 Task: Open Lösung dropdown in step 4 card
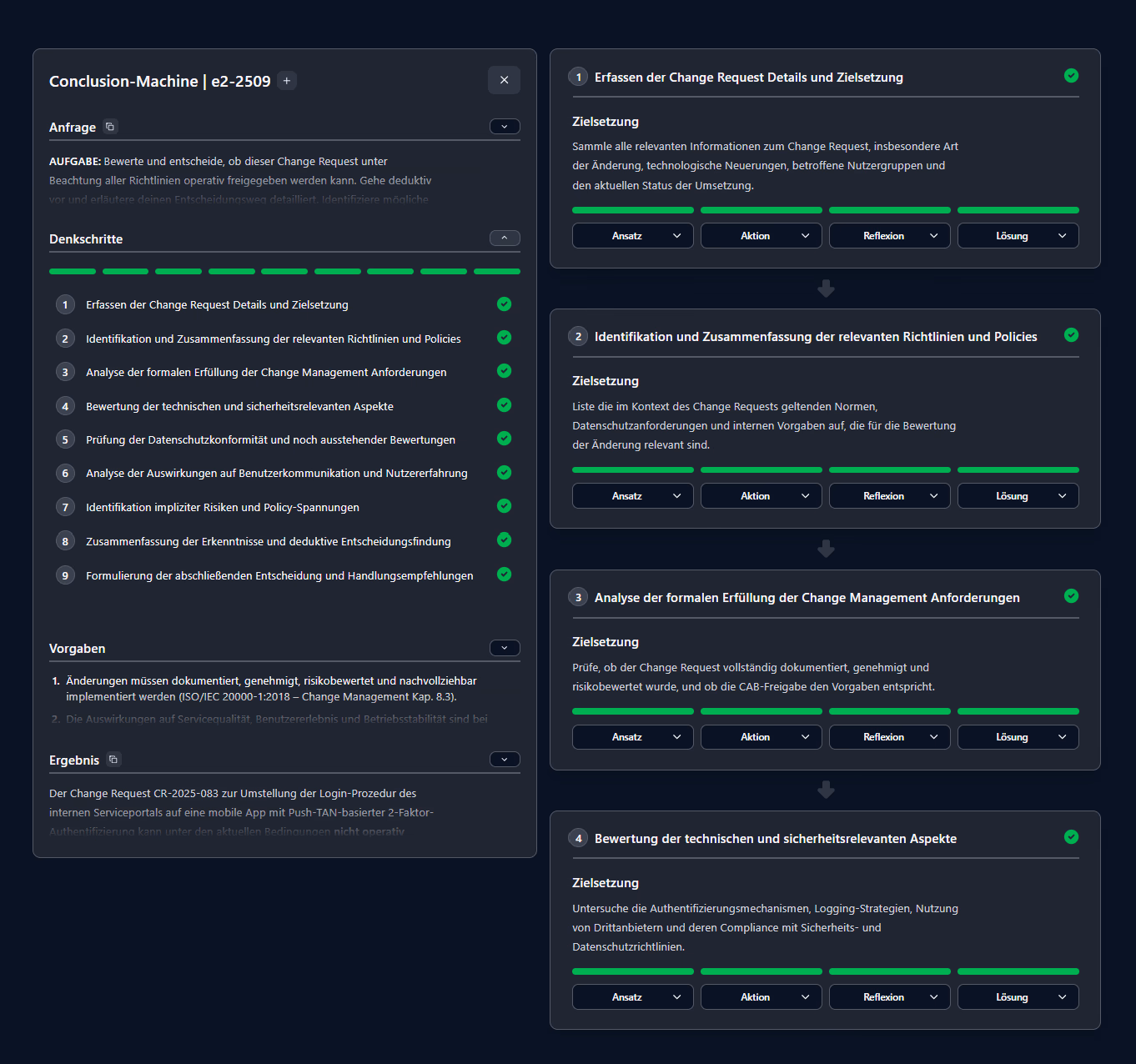click(1018, 997)
